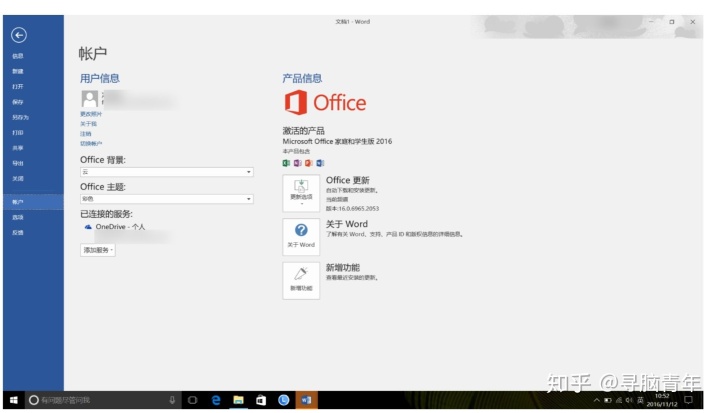The width and height of the screenshot is (720, 413).
Task: Open the 更新选项 dropdown button
Action: tap(301, 193)
